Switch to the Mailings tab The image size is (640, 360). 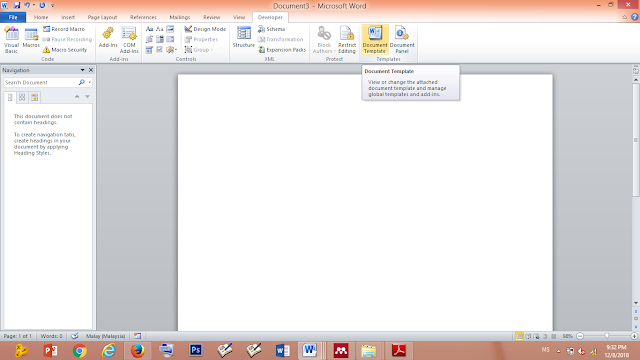pos(180,17)
